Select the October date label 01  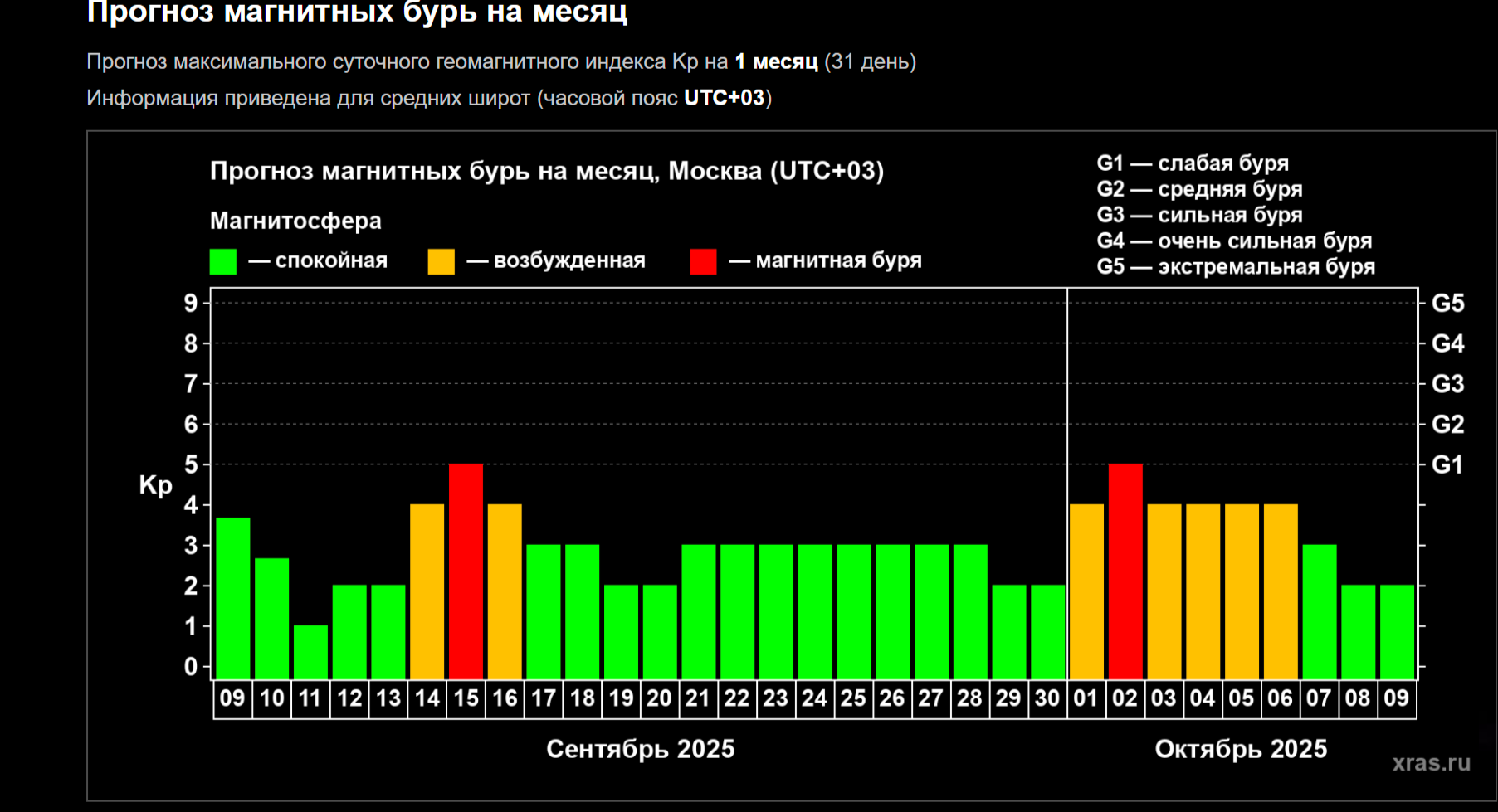1086,698
